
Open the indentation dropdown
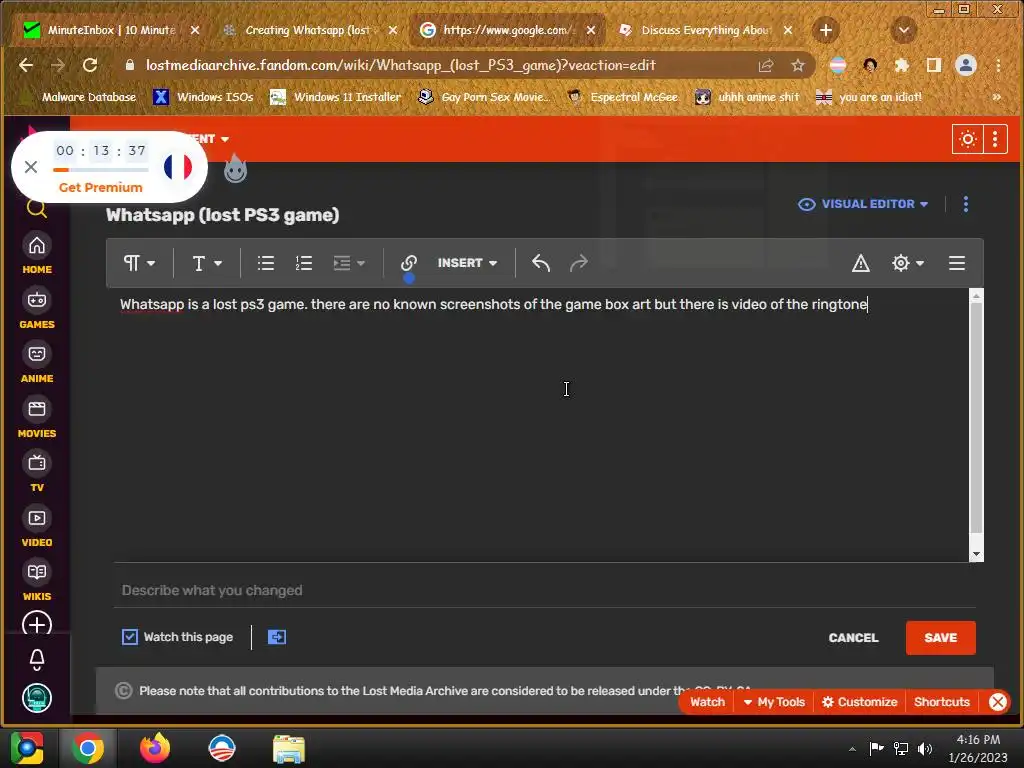(x=349, y=263)
